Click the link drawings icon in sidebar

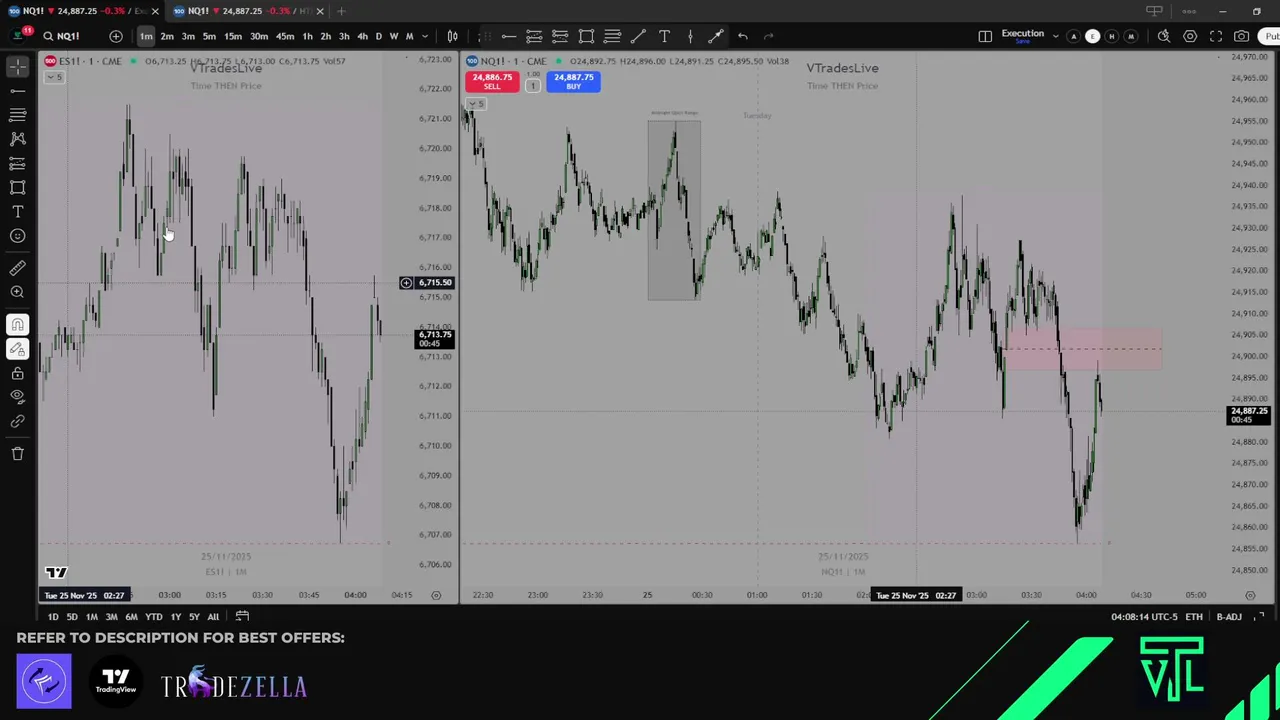pos(18,421)
